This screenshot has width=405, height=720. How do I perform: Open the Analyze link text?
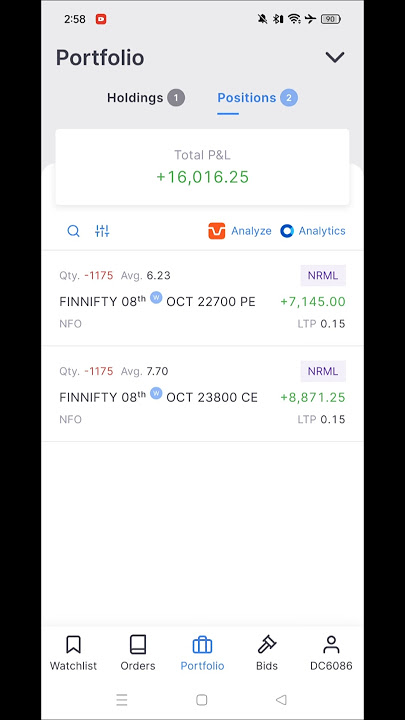point(251,231)
